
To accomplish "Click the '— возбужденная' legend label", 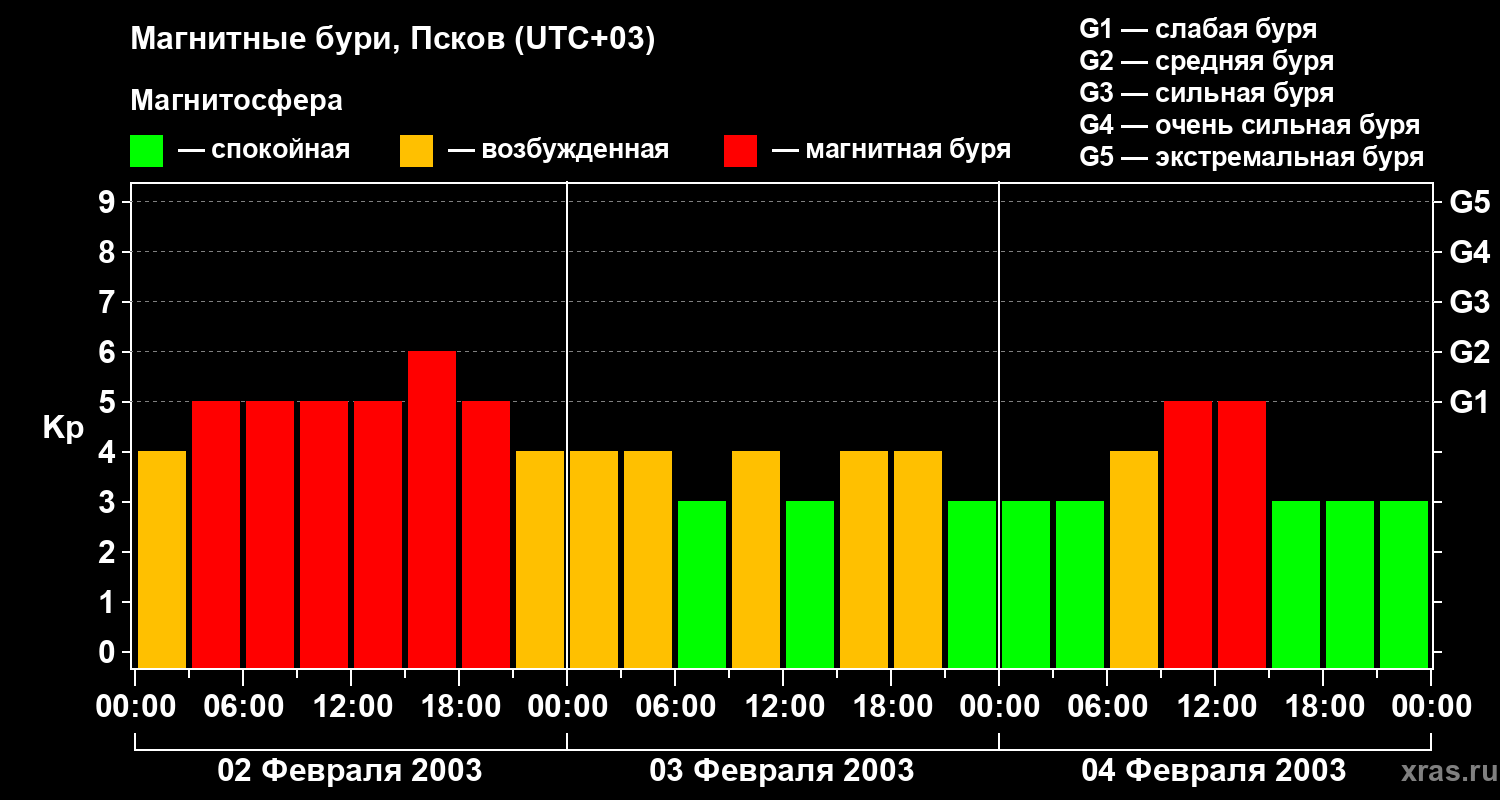I will (x=558, y=150).
